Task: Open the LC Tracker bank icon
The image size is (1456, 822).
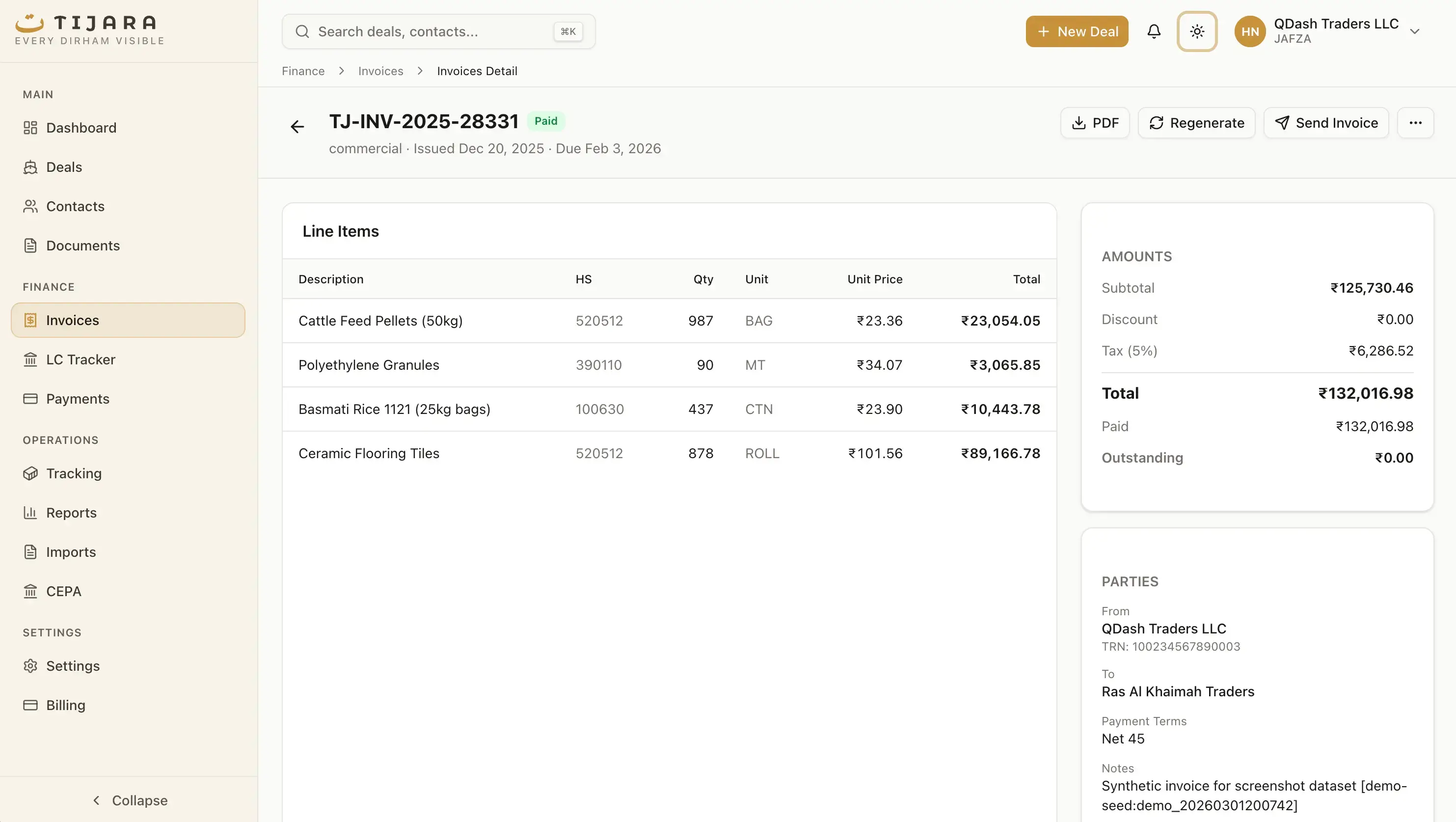Action: coord(30,359)
